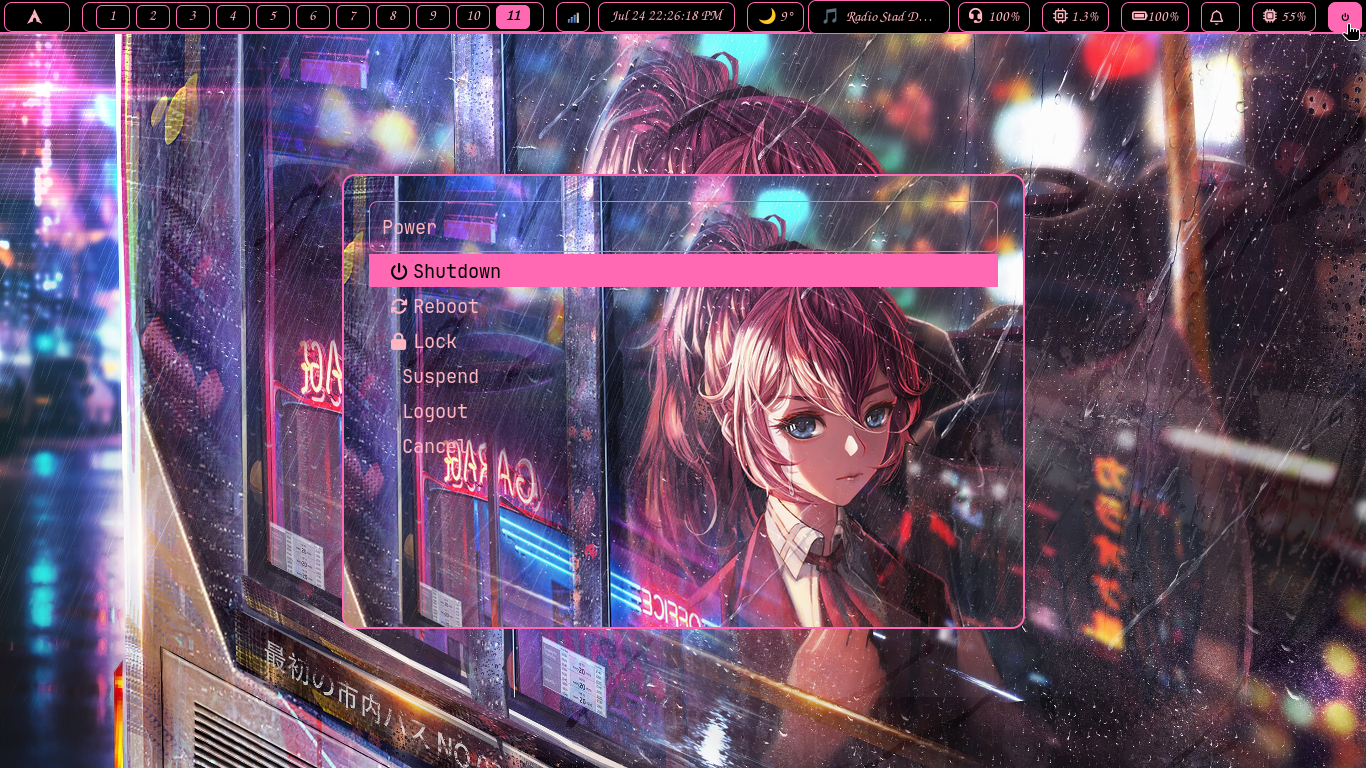
Task: Click the Radio Stad music player module
Action: (878, 17)
